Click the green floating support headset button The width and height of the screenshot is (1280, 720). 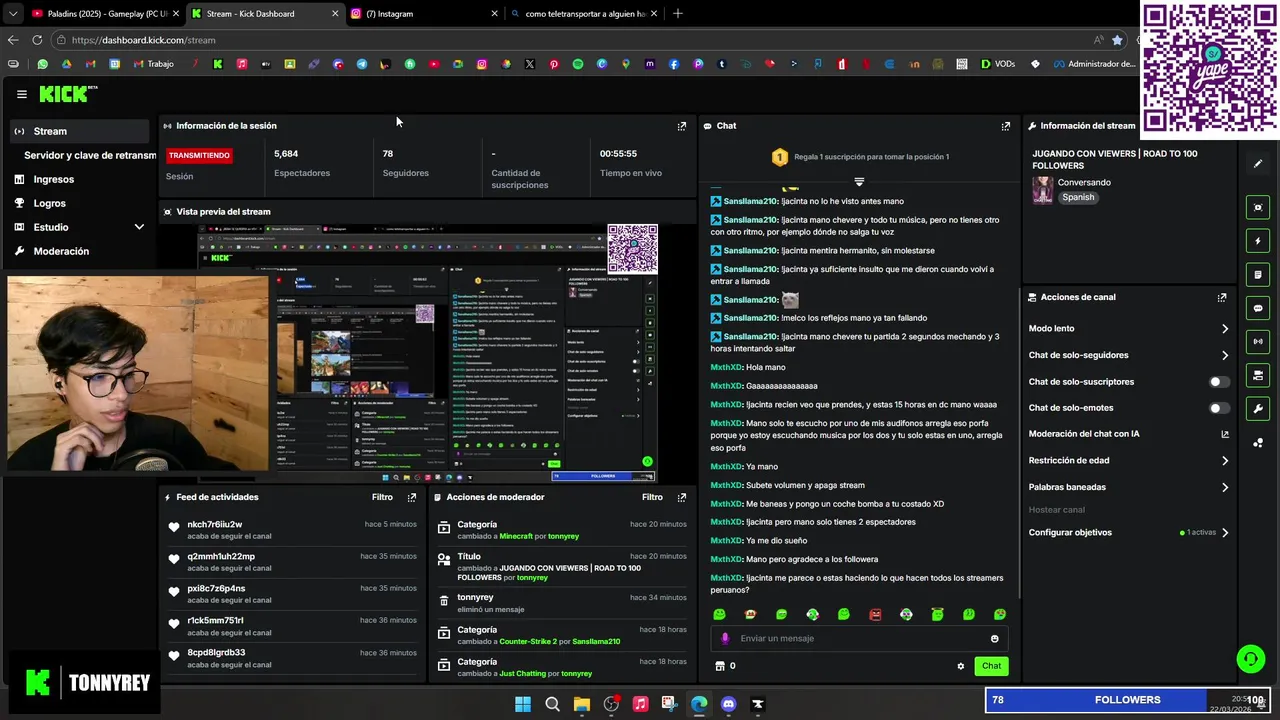1250,658
